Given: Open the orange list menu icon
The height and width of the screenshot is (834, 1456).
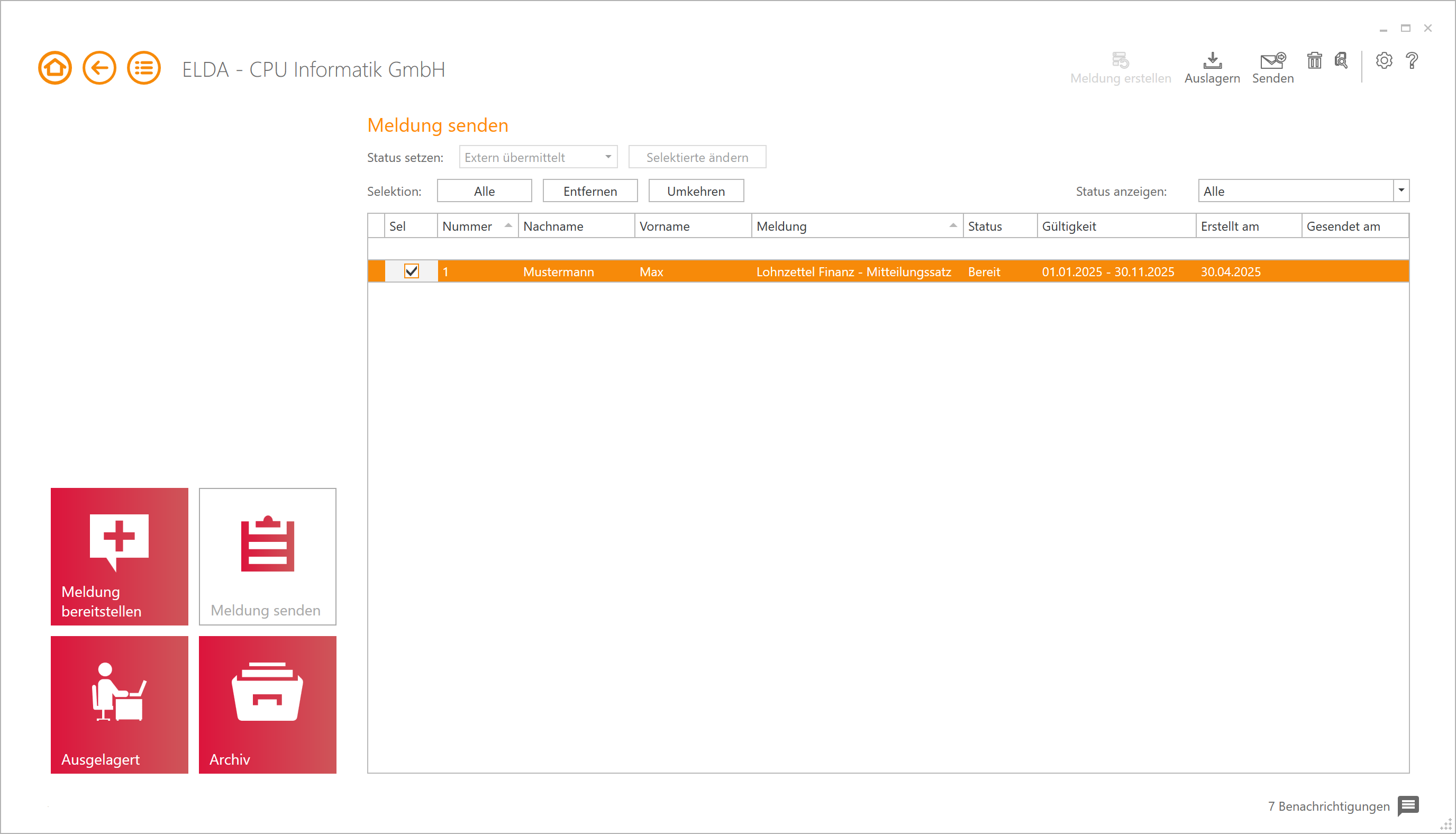Looking at the screenshot, I should point(143,68).
